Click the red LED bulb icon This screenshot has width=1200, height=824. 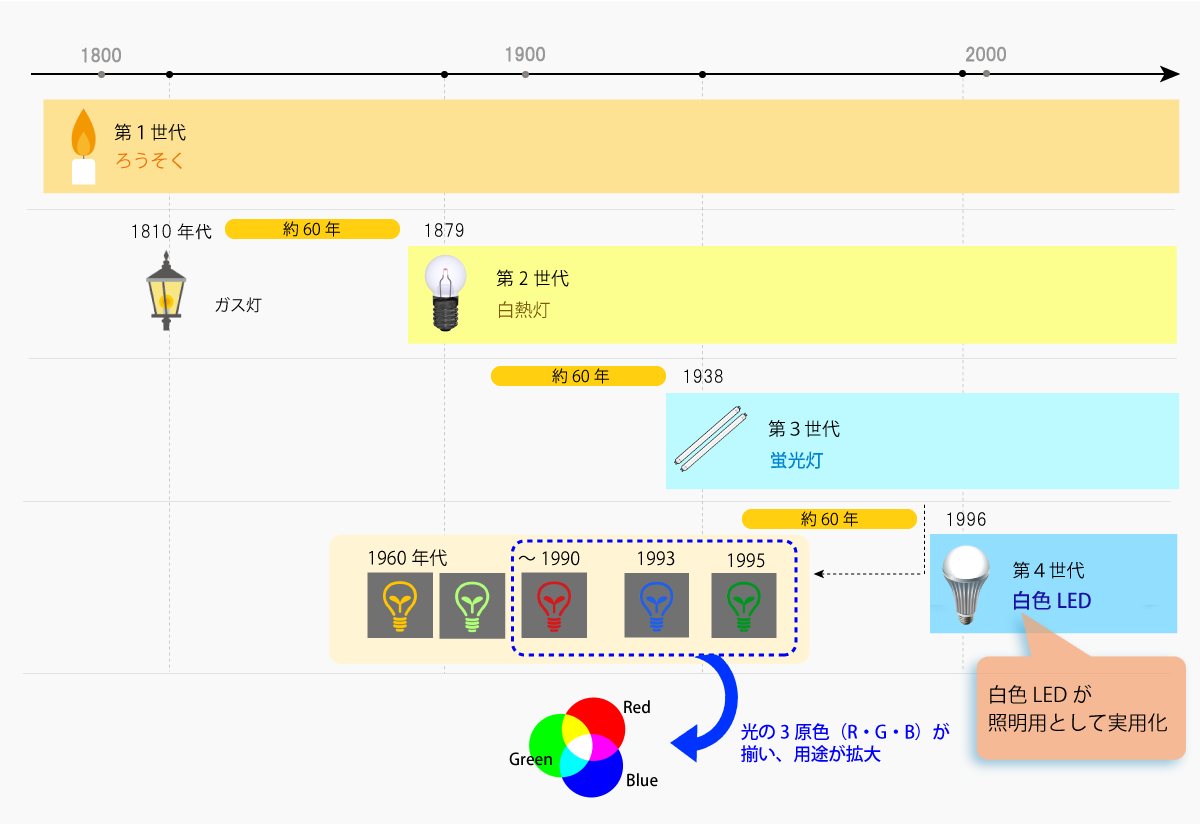click(x=553, y=605)
